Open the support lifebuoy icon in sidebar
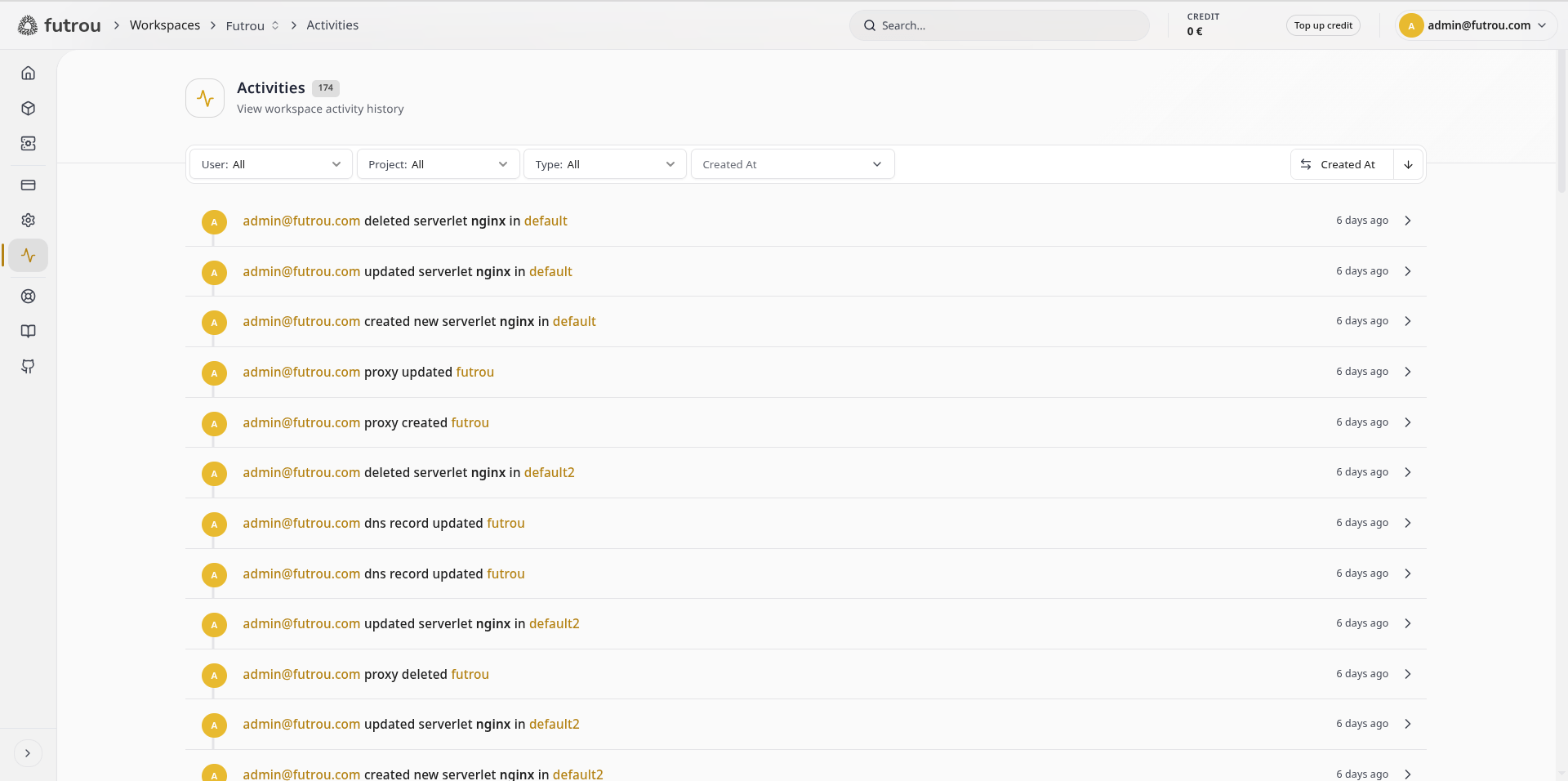Image resolution: width=1568 pixels, height=781 pixels. coord(29,297)
